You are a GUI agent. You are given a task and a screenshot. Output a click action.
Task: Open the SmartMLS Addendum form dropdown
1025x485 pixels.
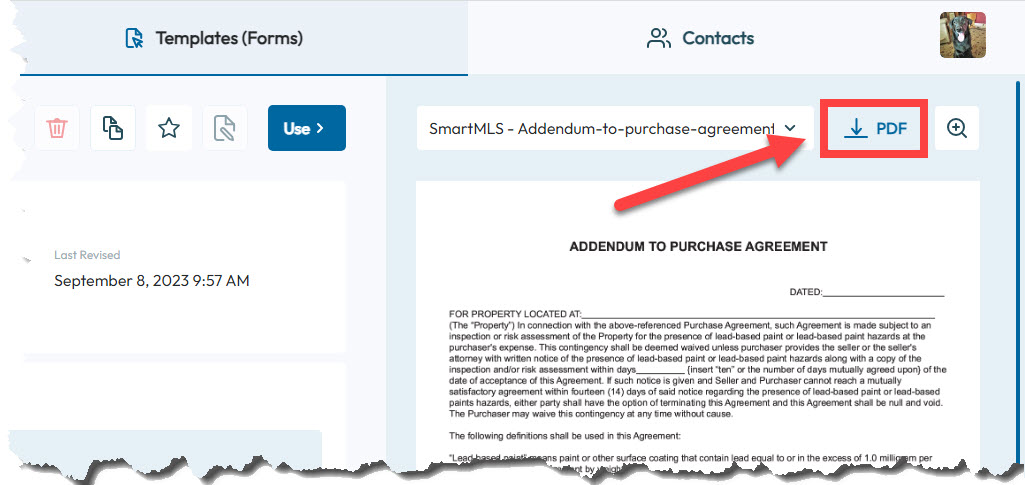[614, 128]
